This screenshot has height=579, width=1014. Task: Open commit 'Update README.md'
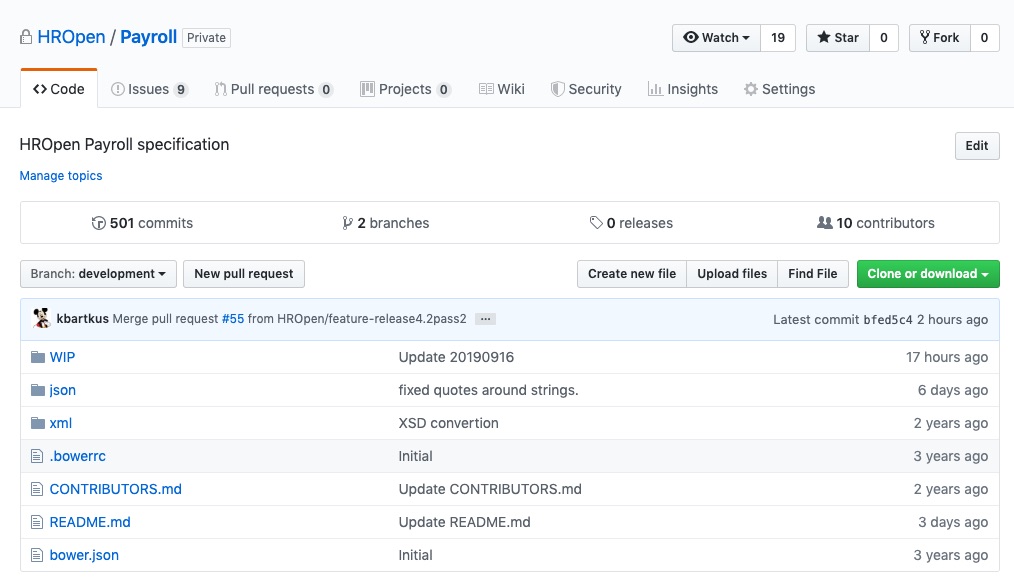click(x=464, y=522)
